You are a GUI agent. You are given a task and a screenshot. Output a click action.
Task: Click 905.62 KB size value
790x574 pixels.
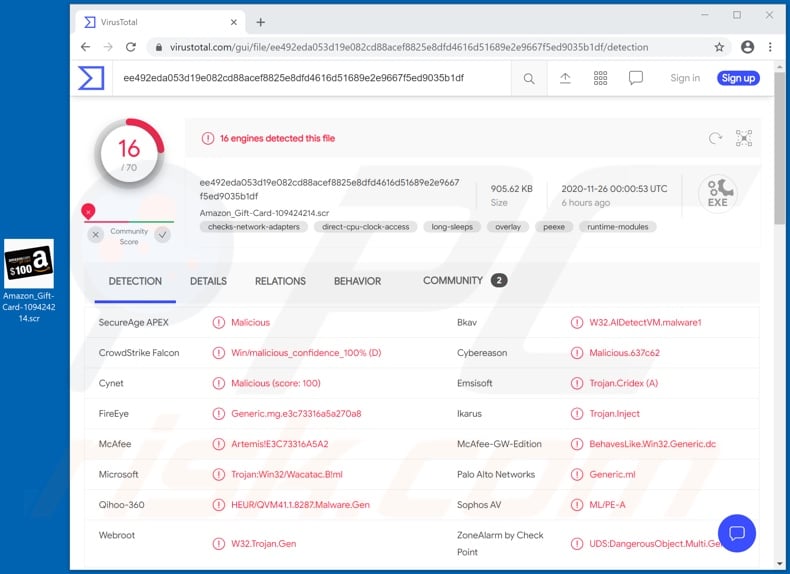tap(511, 189)
